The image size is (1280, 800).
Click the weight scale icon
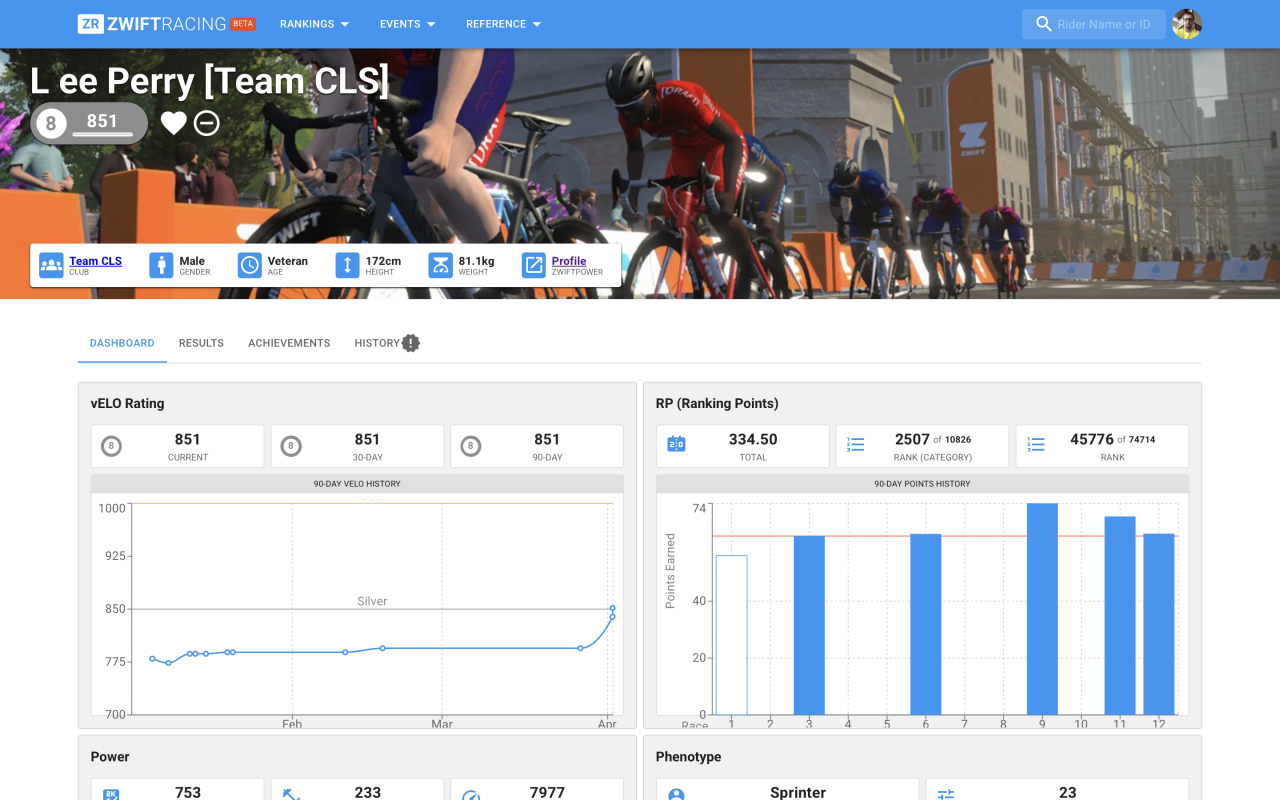pos(440,265)
